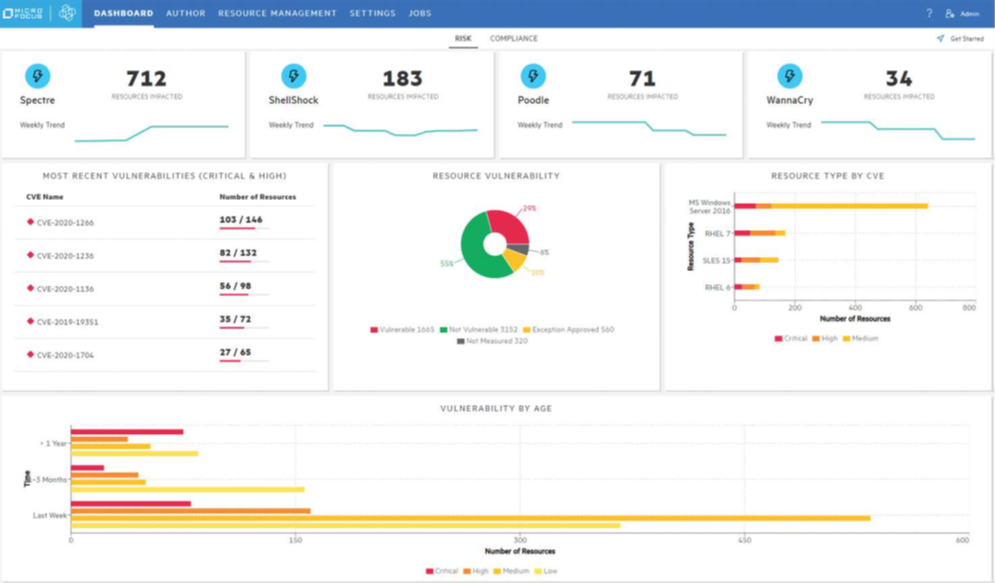995x583 pixels.
Task: Open the Jobs menu item
Action: (x=420, y=13)
